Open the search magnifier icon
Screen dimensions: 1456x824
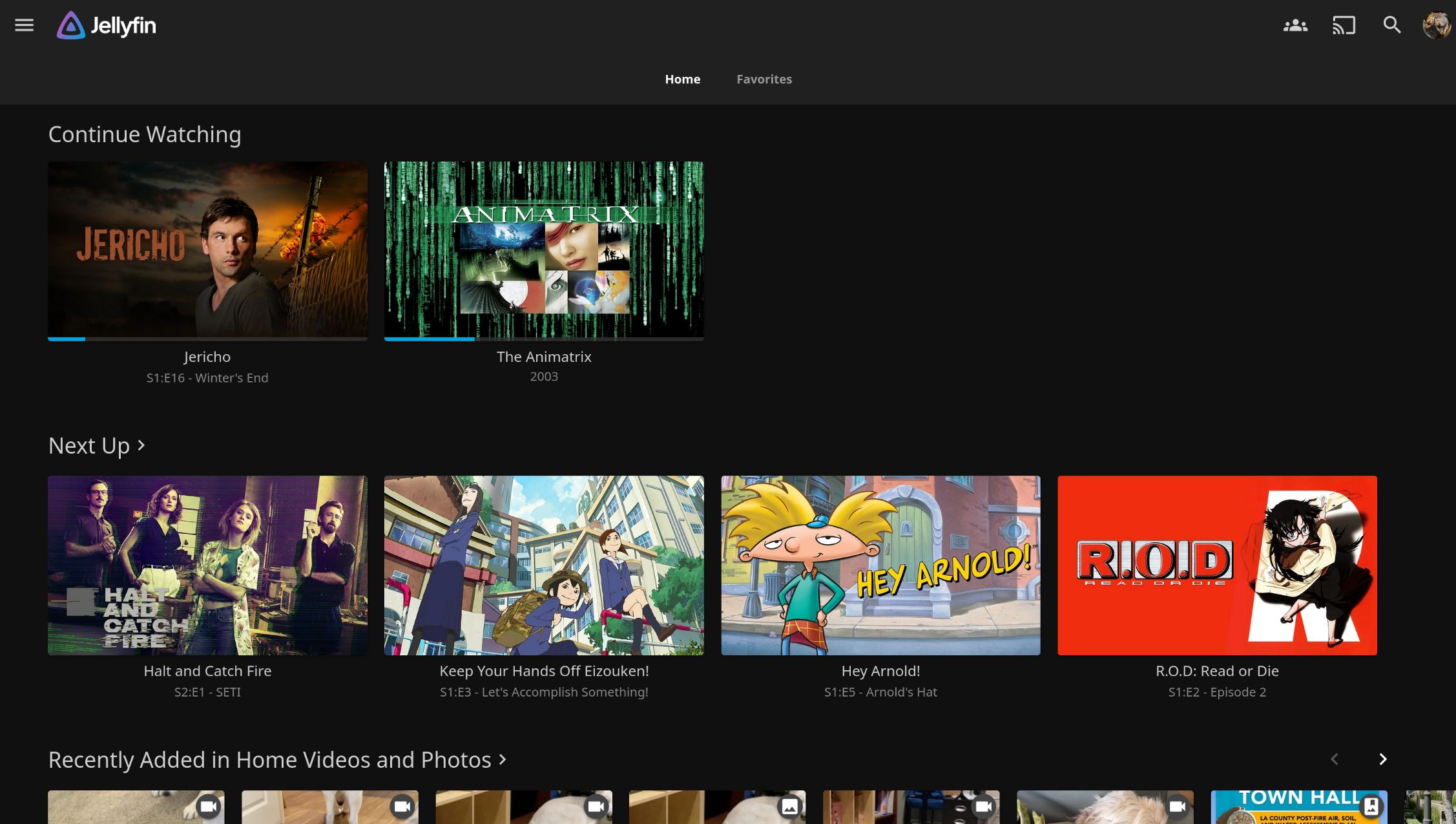tap(1392, 25)
